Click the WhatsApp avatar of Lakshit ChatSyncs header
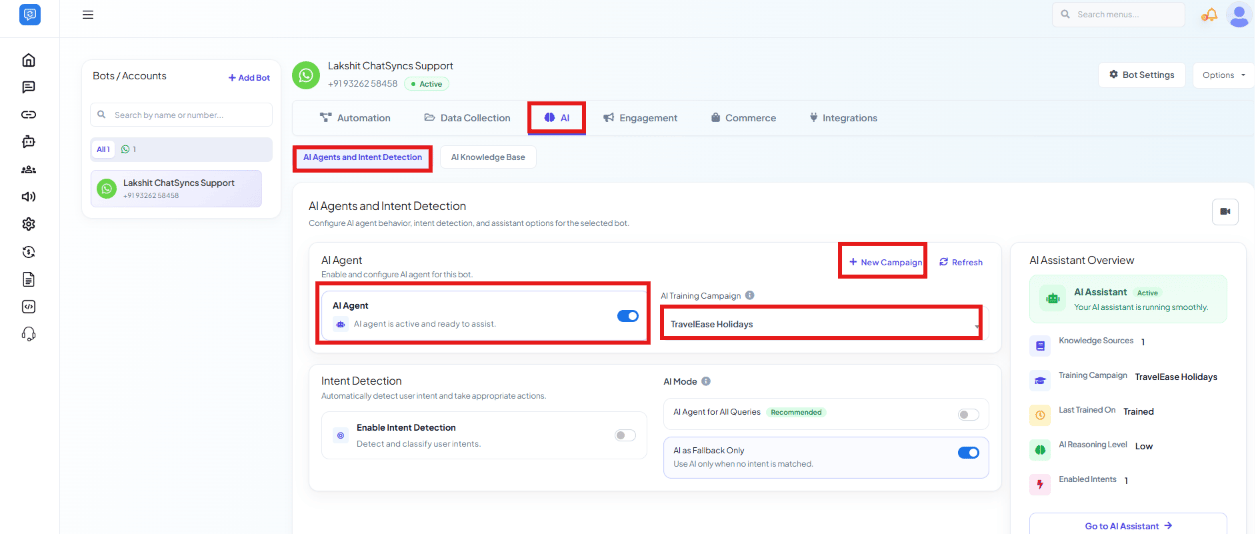 [306, 75]
